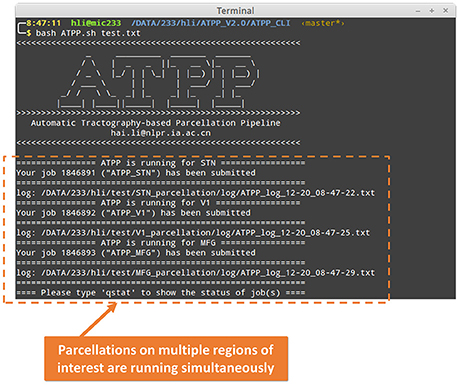Click the job 1846892 ATPP_V1 submission line
Viewport: 459px width, 385px height.
[133, 213]
